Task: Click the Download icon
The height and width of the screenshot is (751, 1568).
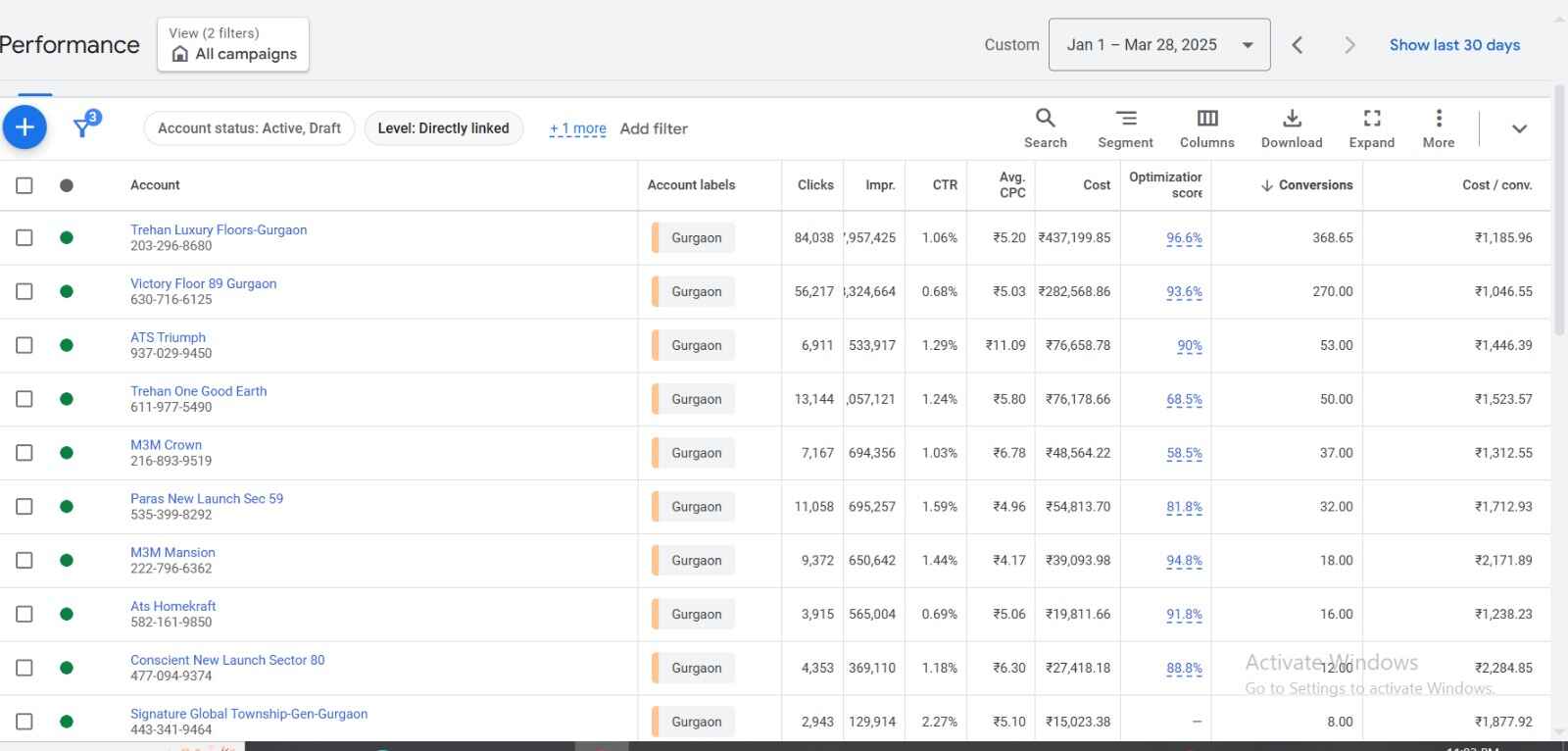Action: coord(1292,128)
